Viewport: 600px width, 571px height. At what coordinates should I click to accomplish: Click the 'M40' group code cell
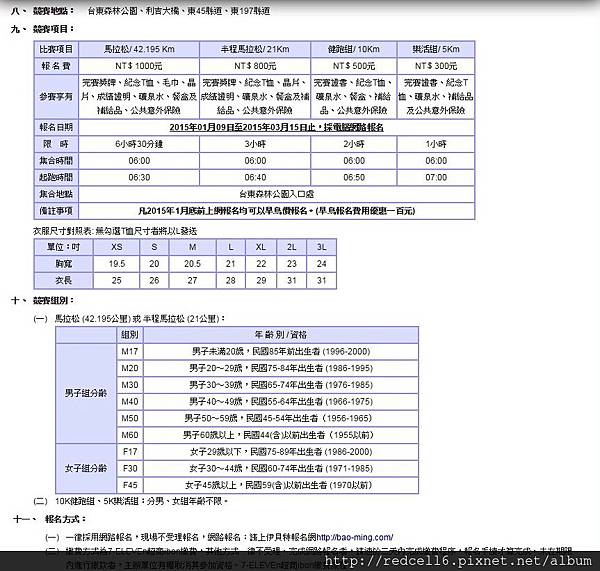tap(130, 401)
